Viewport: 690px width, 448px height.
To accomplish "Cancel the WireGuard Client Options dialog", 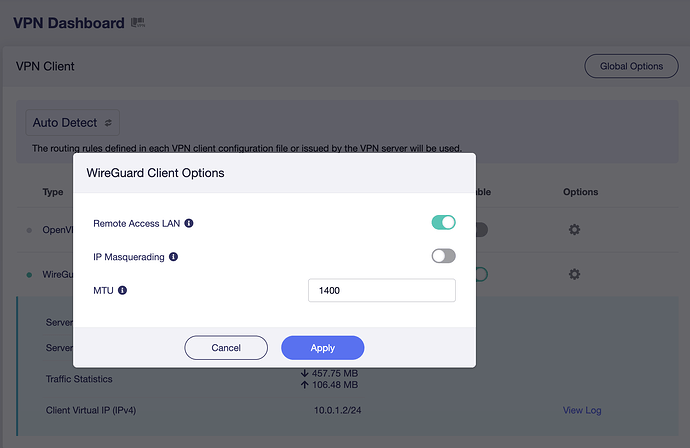I will click(x=226, y=348).
